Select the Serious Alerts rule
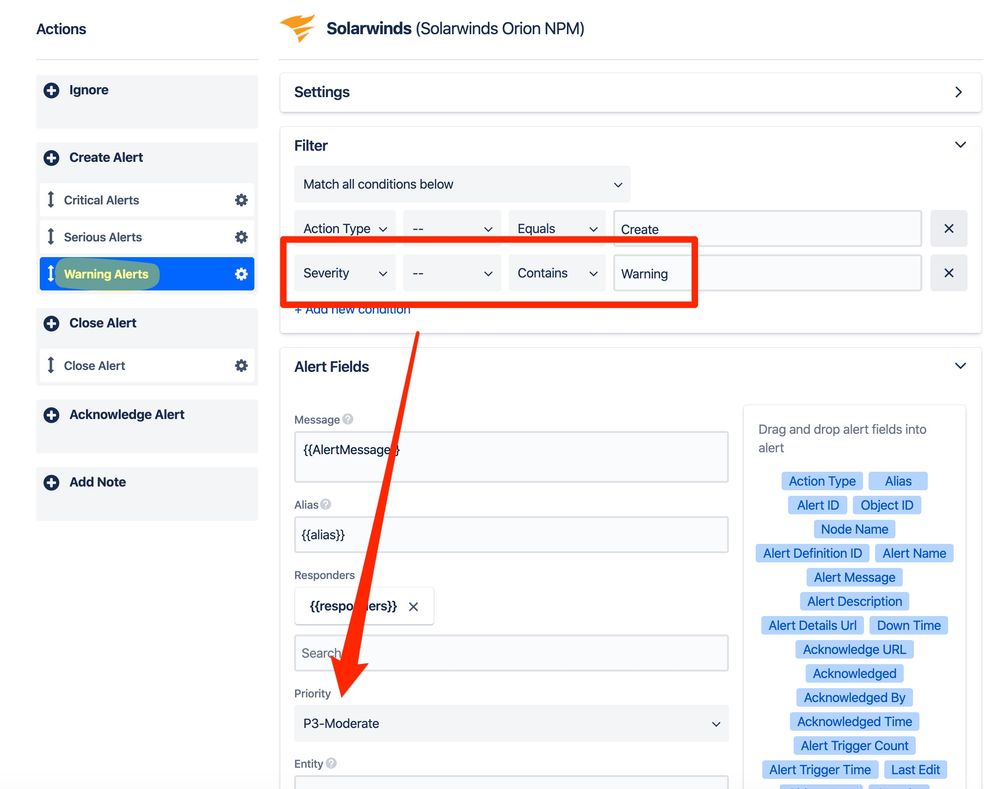This screenshot has width=999, height=789. 147,237
